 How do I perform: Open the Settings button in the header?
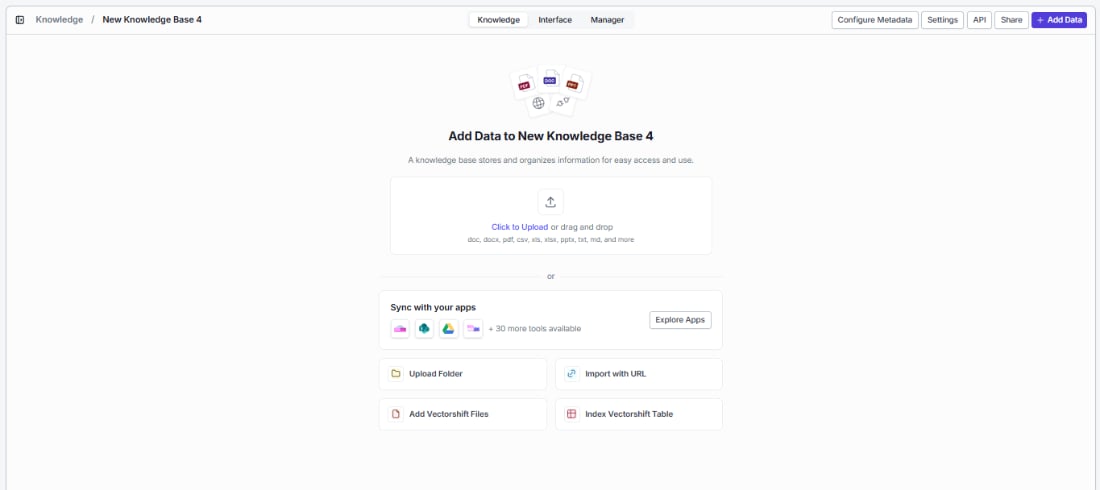(x=942, y=20)
